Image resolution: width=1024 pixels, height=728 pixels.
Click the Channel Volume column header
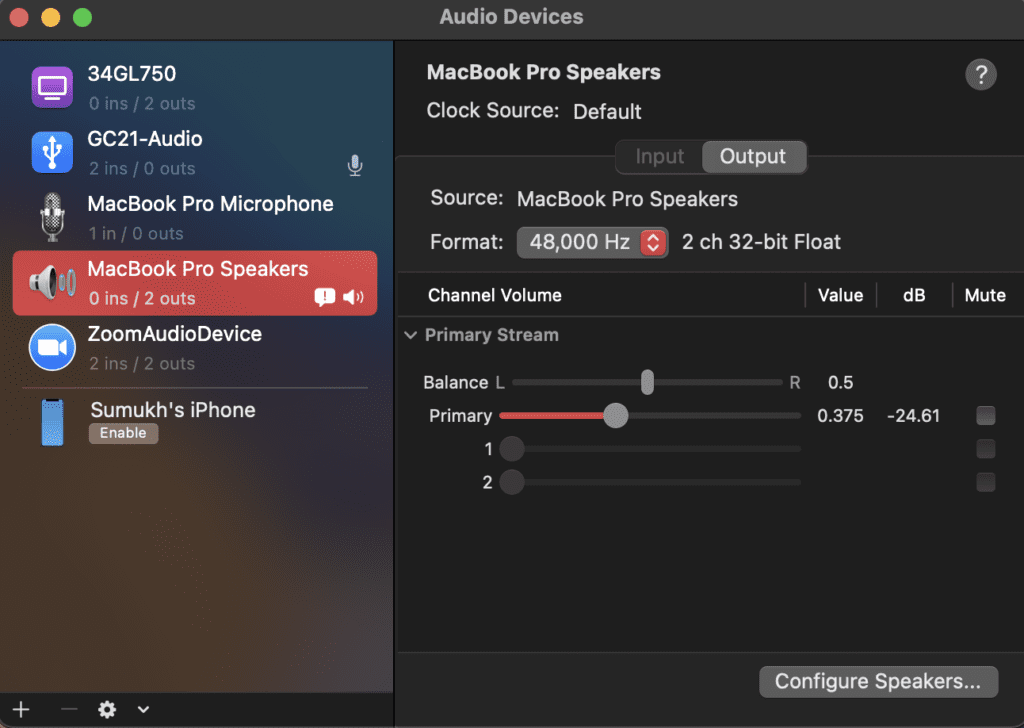tap(494, 295)
